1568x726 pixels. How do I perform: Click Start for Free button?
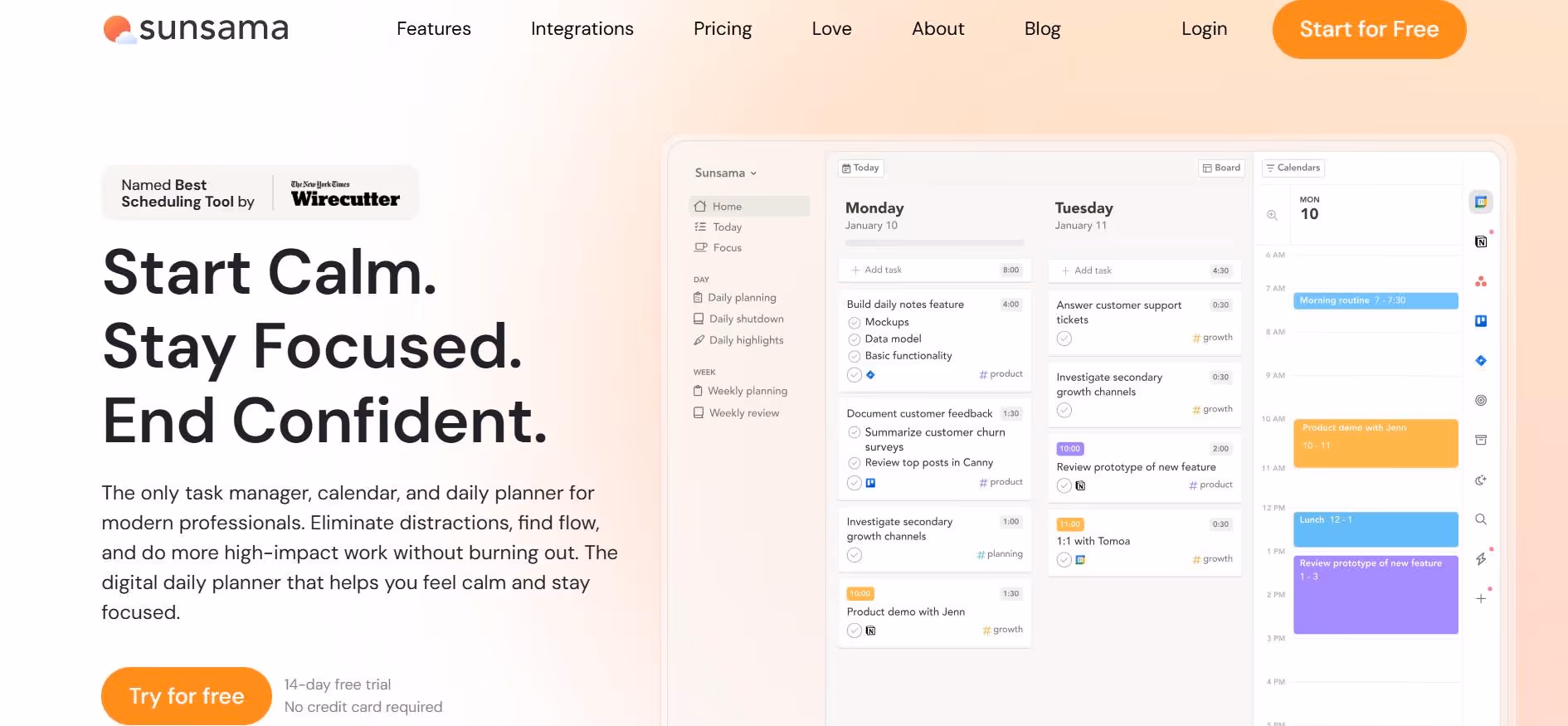coord(1370,29)
